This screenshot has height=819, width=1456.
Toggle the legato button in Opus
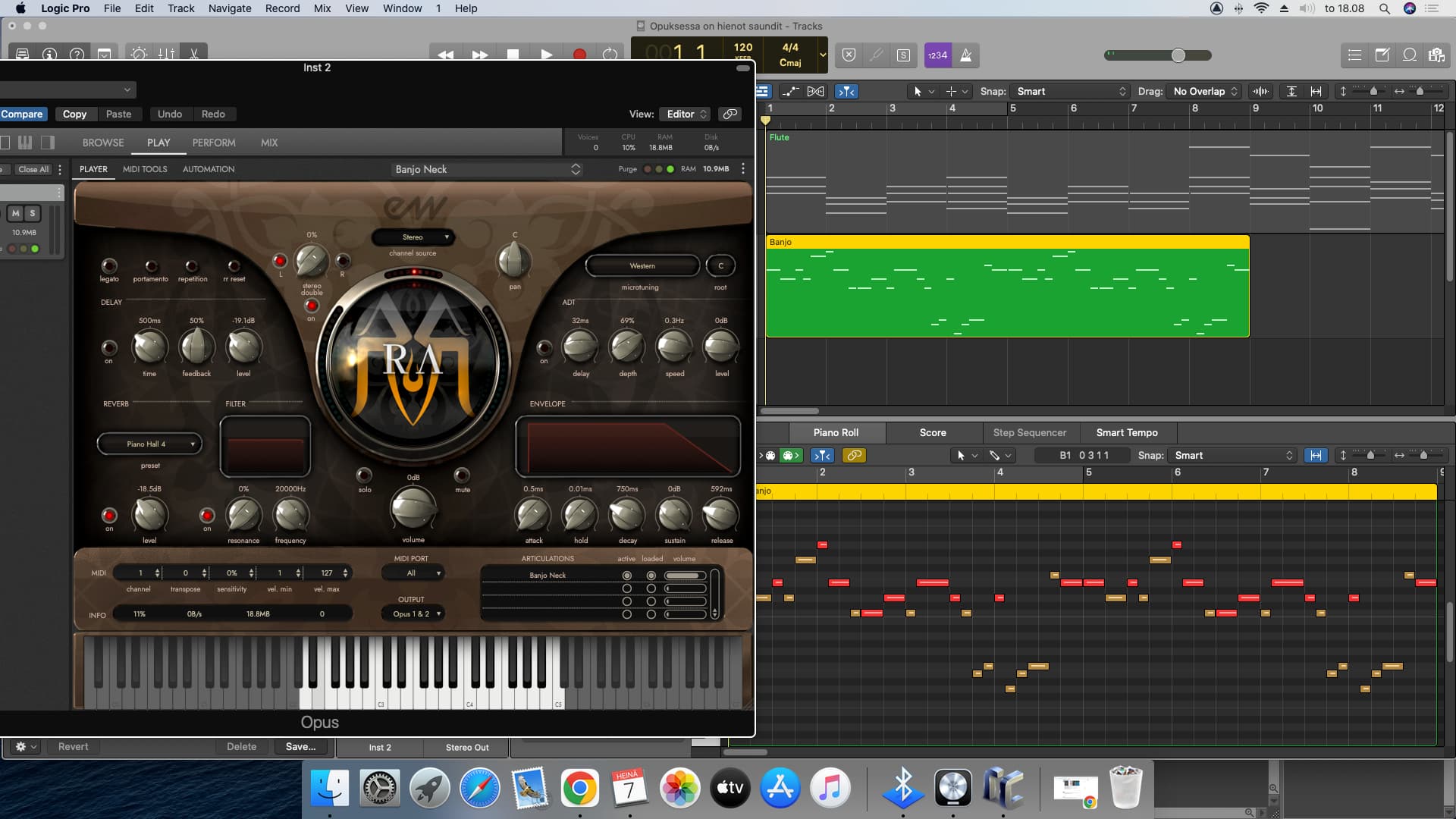tap(109, 265)
